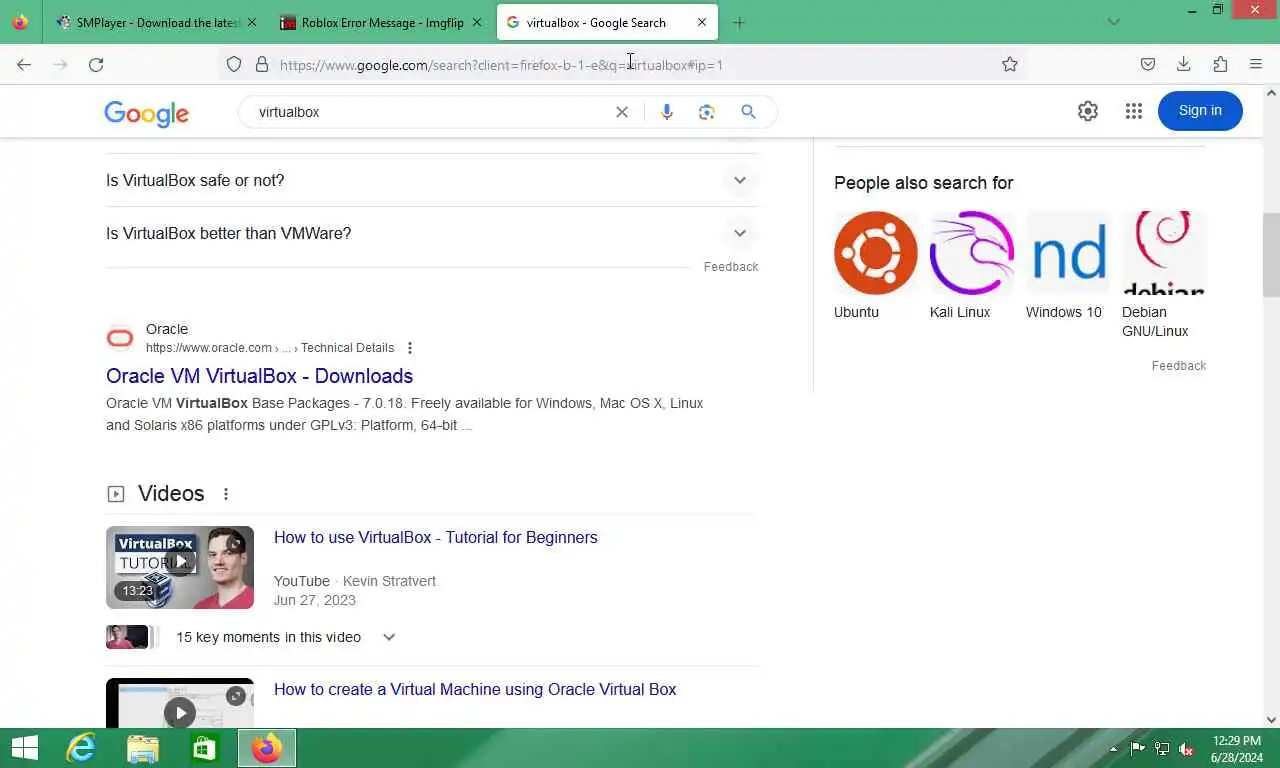Close the SMPlayer tab
Screen dimensions: 1280x768
251,22
